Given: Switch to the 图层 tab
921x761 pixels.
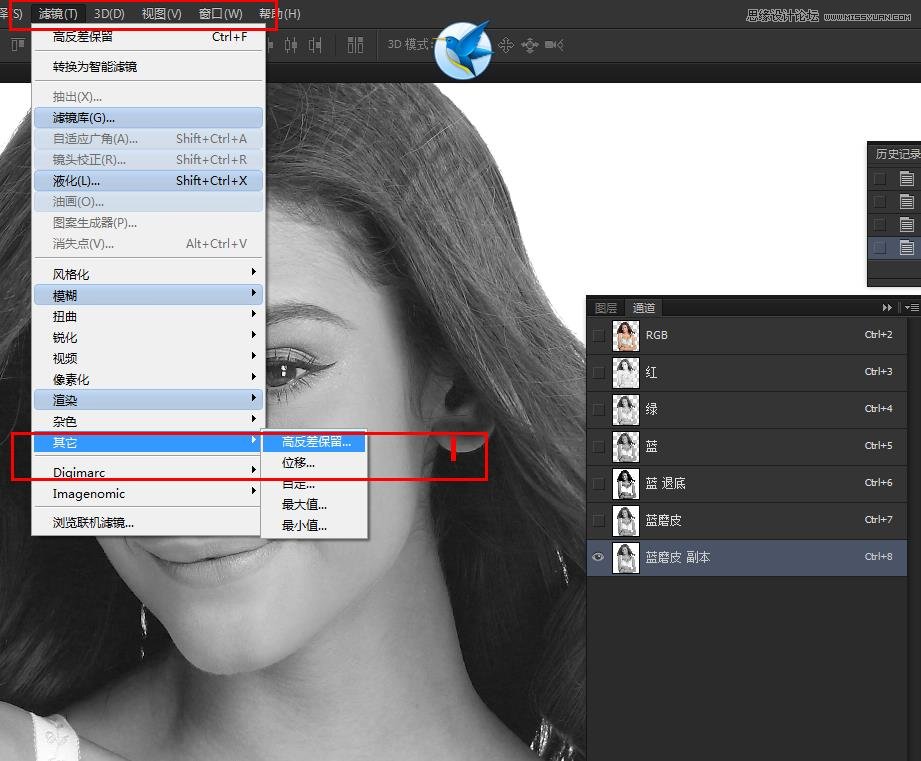Looking at the screenshot, I should [x=606, y=308].
